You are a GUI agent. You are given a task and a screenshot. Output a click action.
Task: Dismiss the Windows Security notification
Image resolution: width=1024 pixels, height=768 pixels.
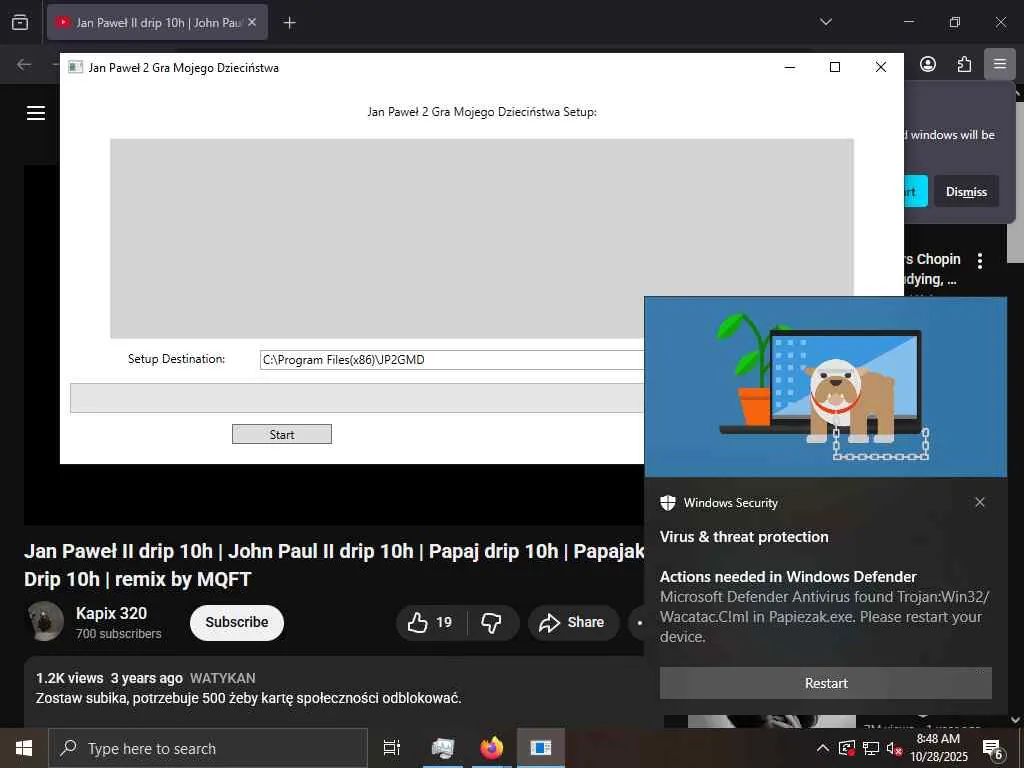click(x=980, y=502)
